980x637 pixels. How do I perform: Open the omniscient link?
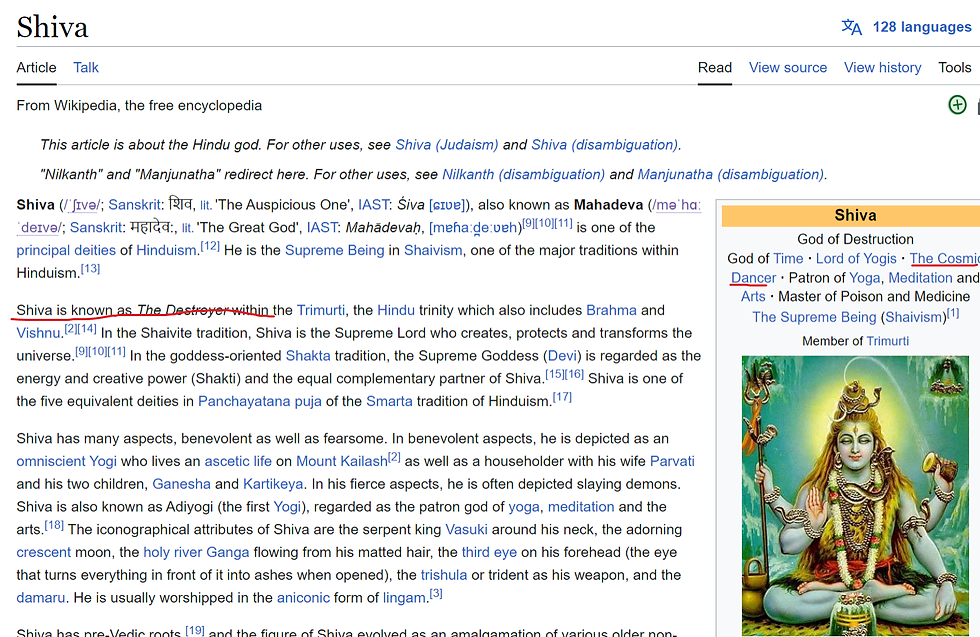click(x=51, y=461)
